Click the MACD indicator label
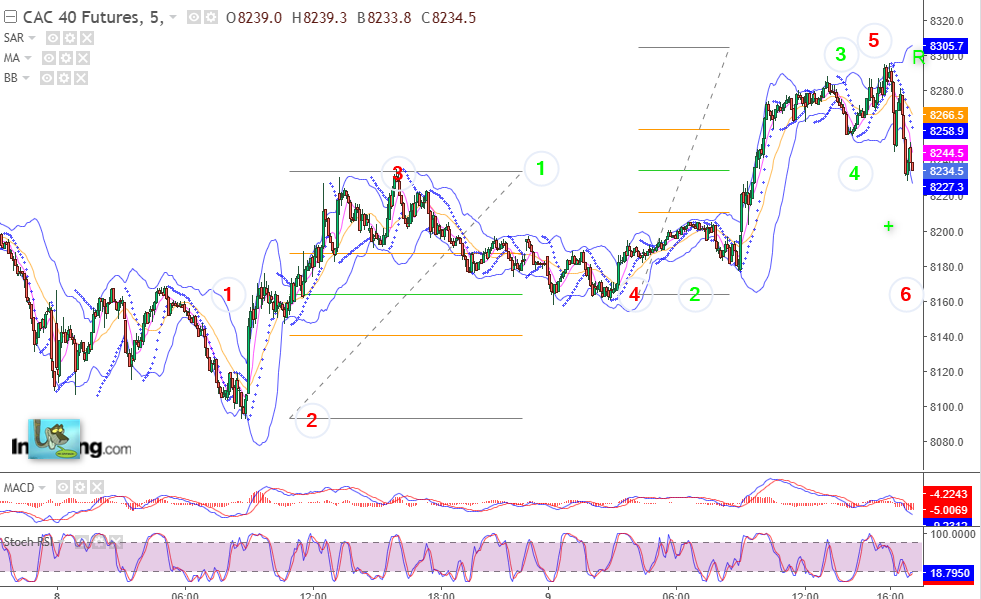The image size is (981, 599). point(19,488)
